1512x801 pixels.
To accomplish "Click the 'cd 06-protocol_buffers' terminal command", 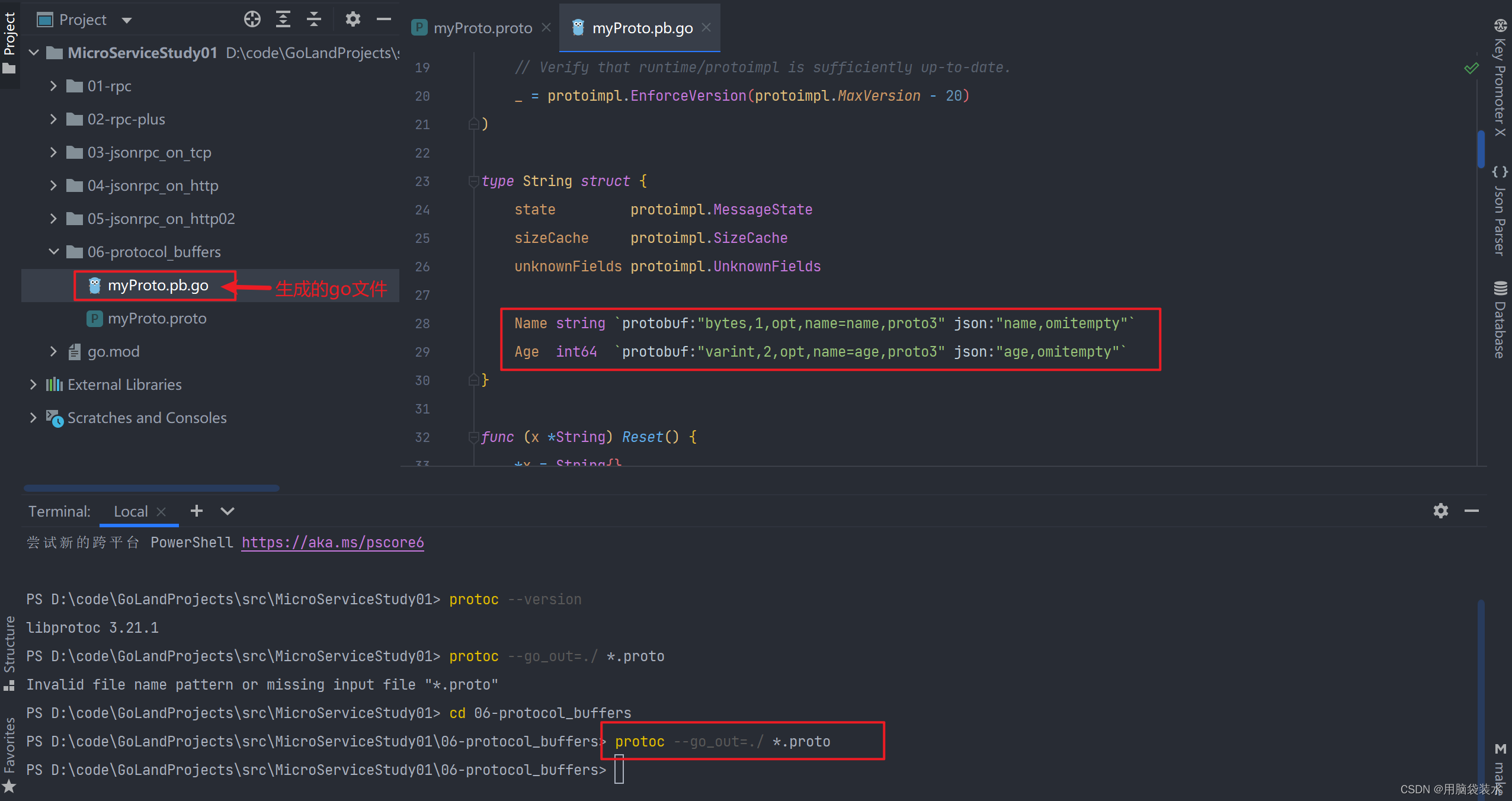I will click(540, 713).
